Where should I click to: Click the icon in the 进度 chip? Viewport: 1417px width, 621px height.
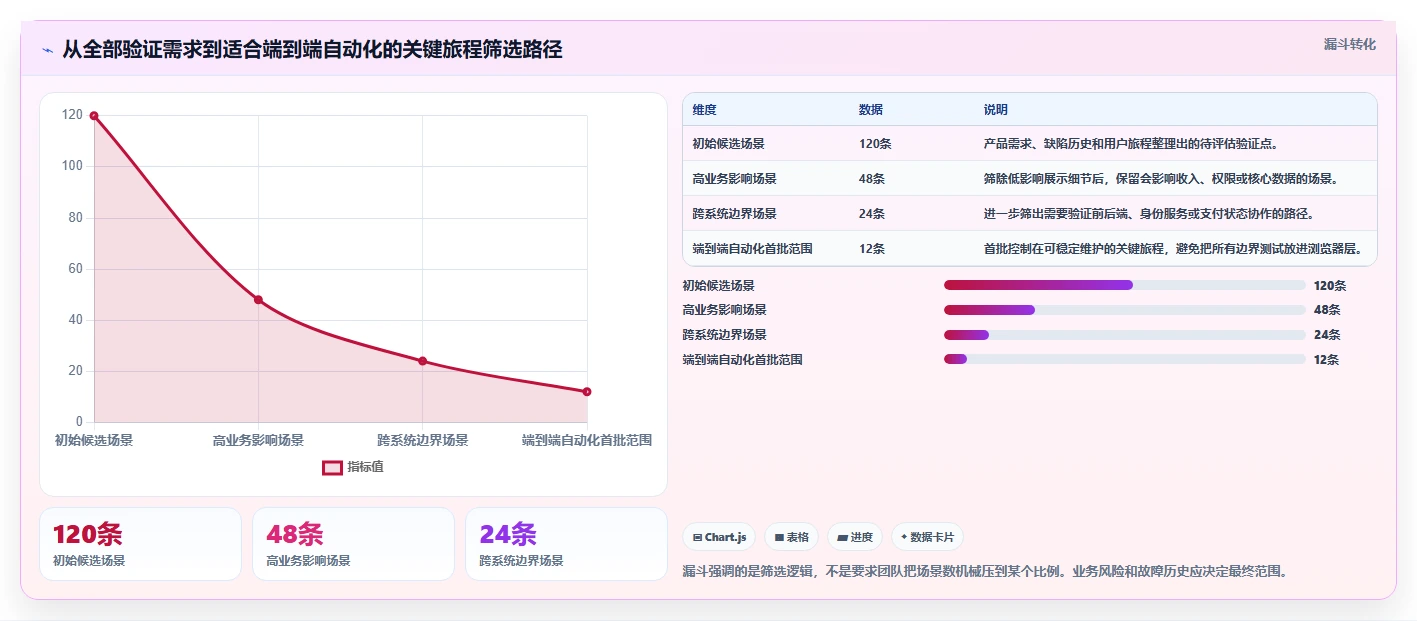(x=842, y=538)
